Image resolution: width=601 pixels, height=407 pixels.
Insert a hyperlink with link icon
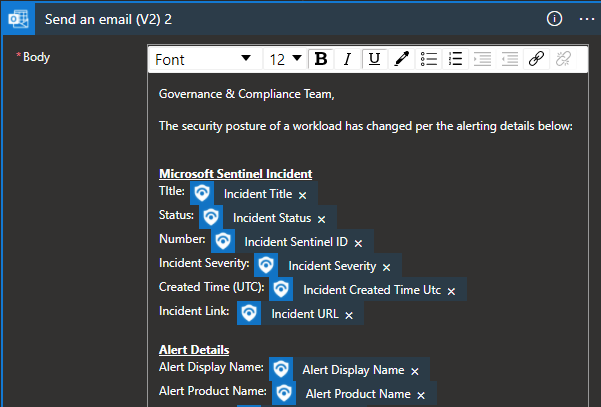click(536, 59)
